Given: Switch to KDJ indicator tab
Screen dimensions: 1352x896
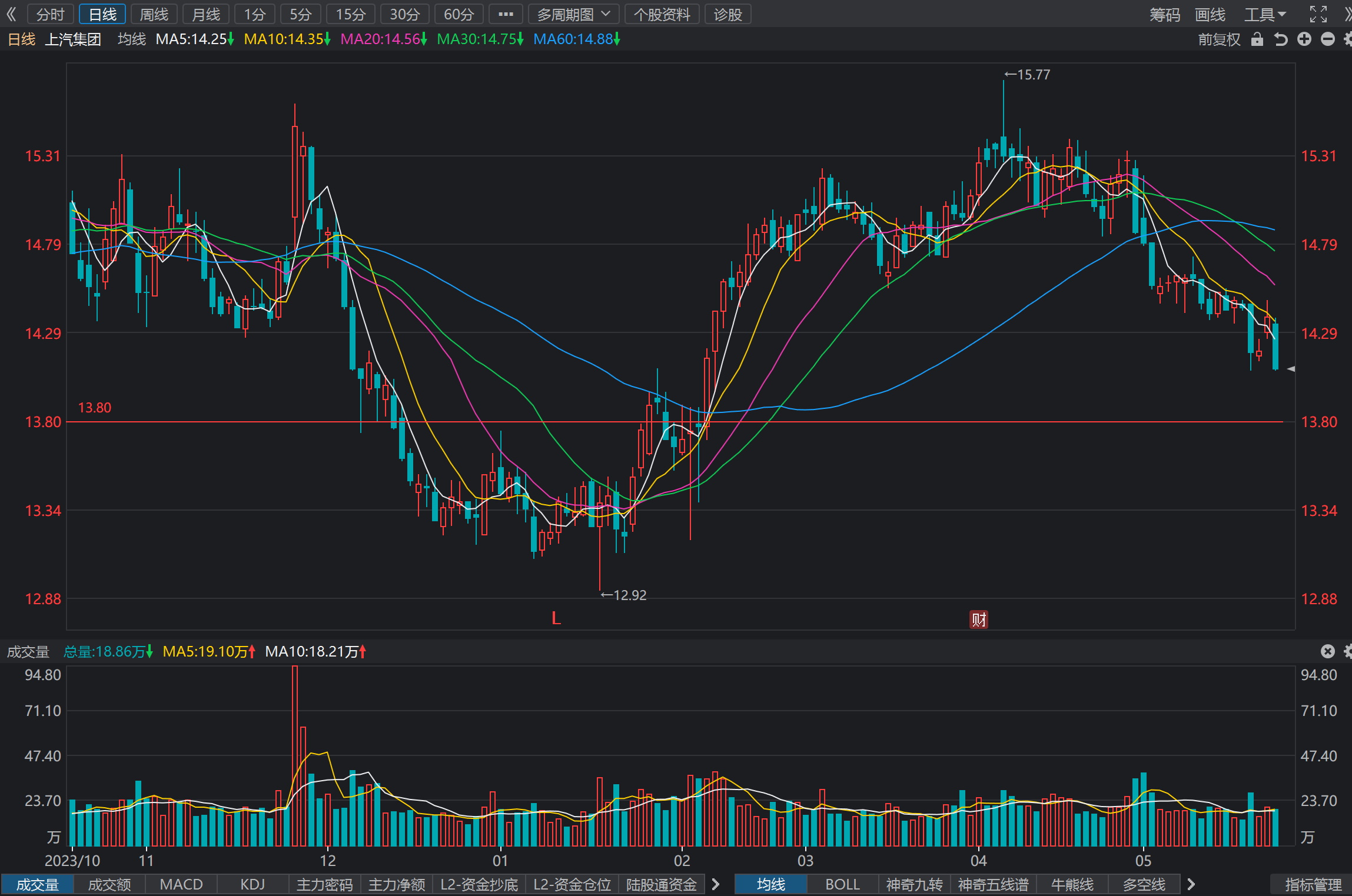Looking at the screenshot, I should click(253, 885).
